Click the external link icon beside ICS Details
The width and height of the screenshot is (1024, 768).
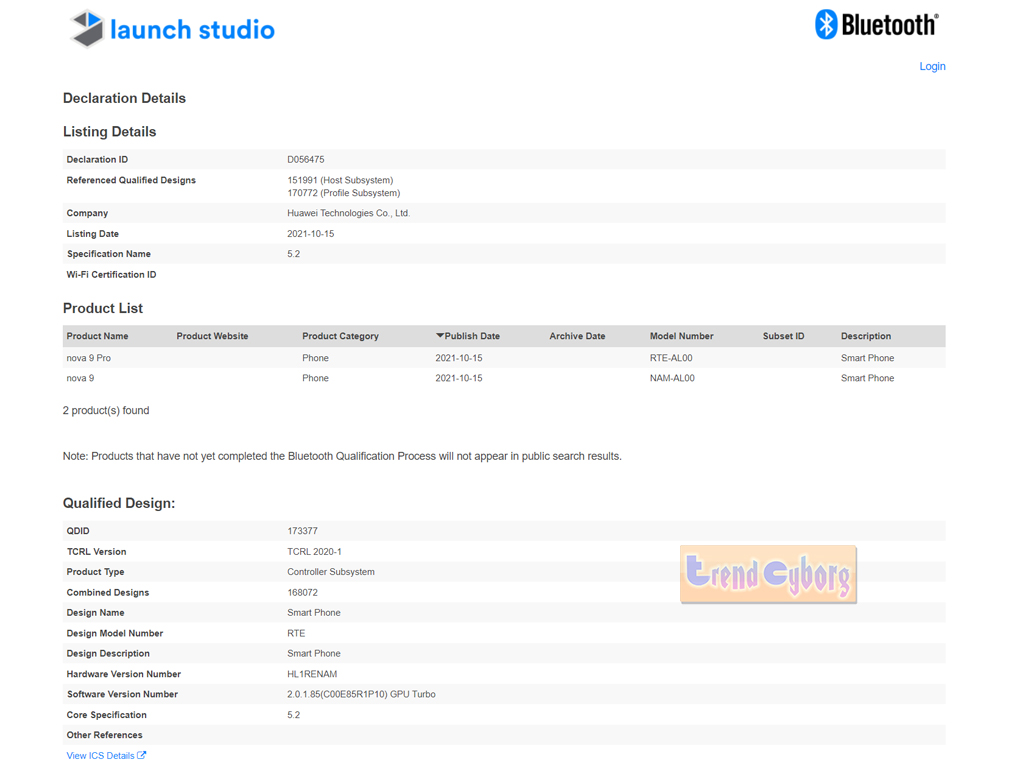coord(142,756)
